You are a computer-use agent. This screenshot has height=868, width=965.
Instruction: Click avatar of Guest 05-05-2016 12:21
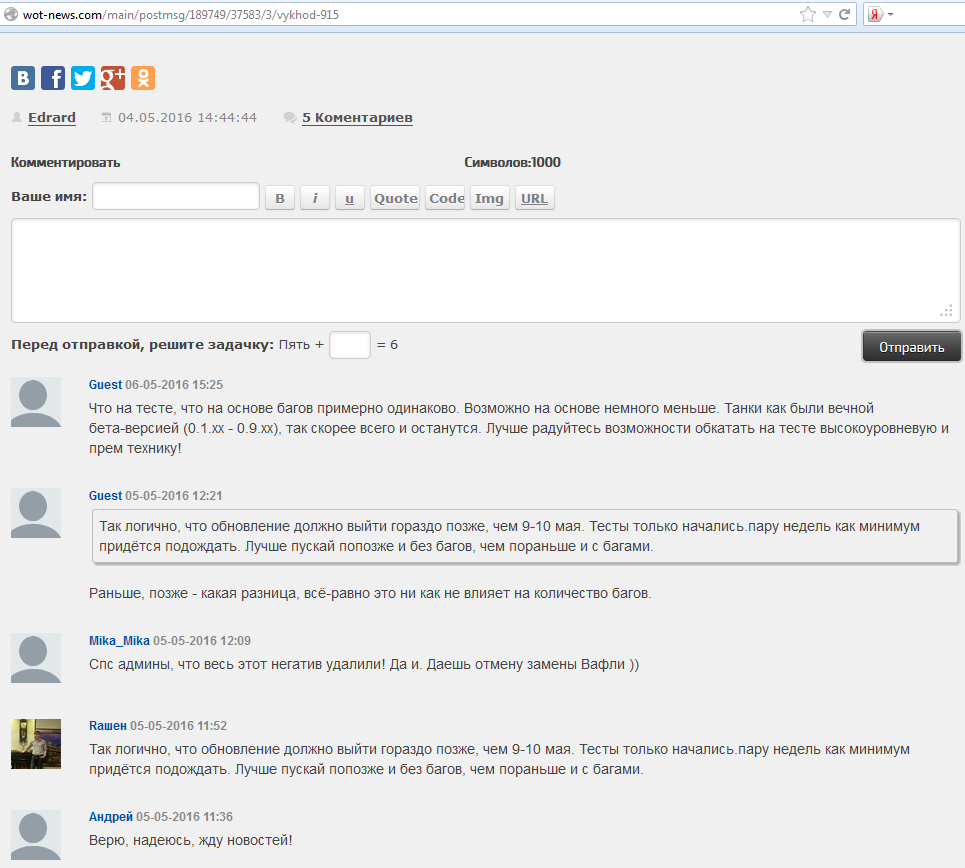point(36,513)
